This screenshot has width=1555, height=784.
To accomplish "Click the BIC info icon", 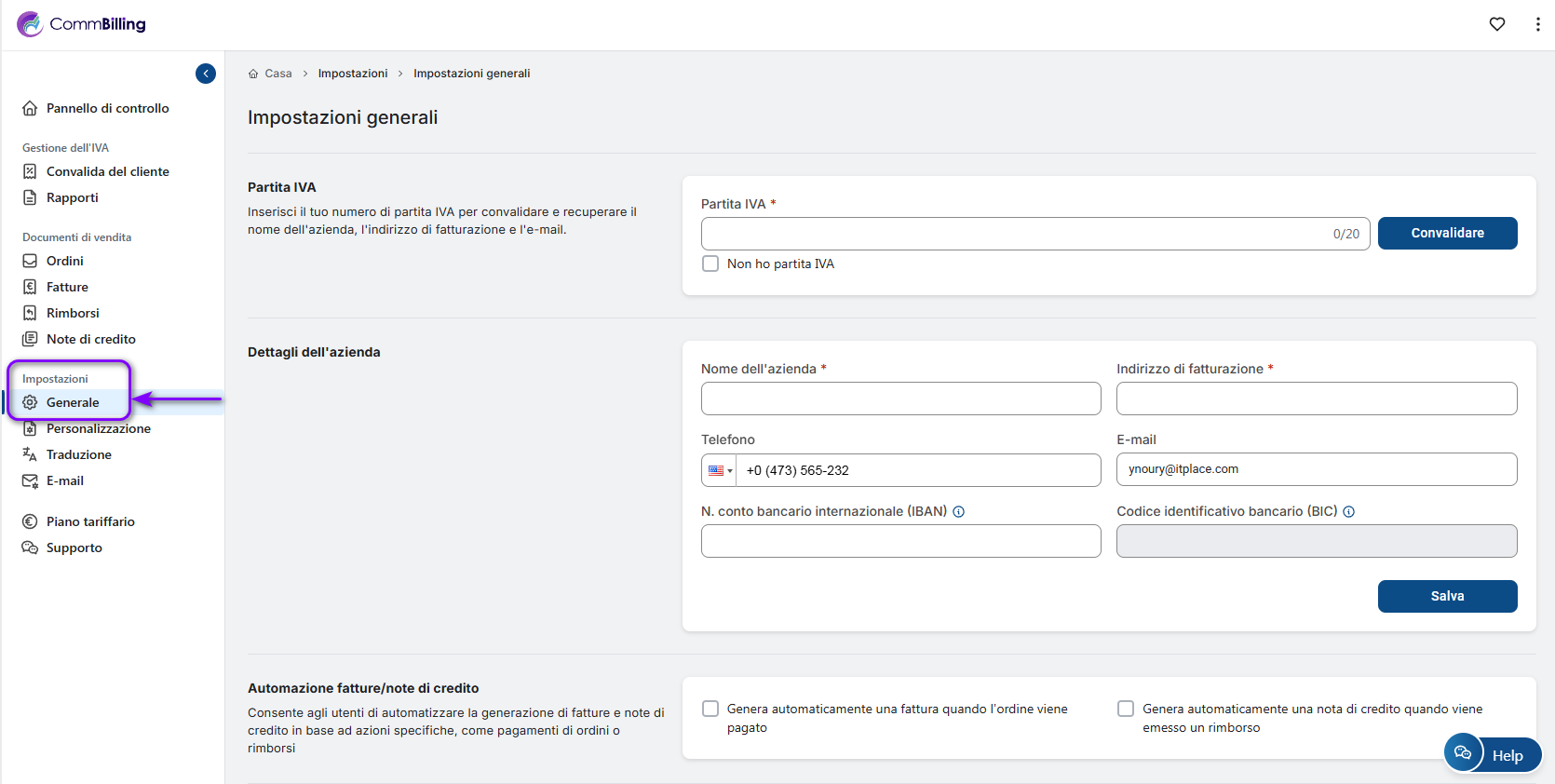I will [1348, 511].
